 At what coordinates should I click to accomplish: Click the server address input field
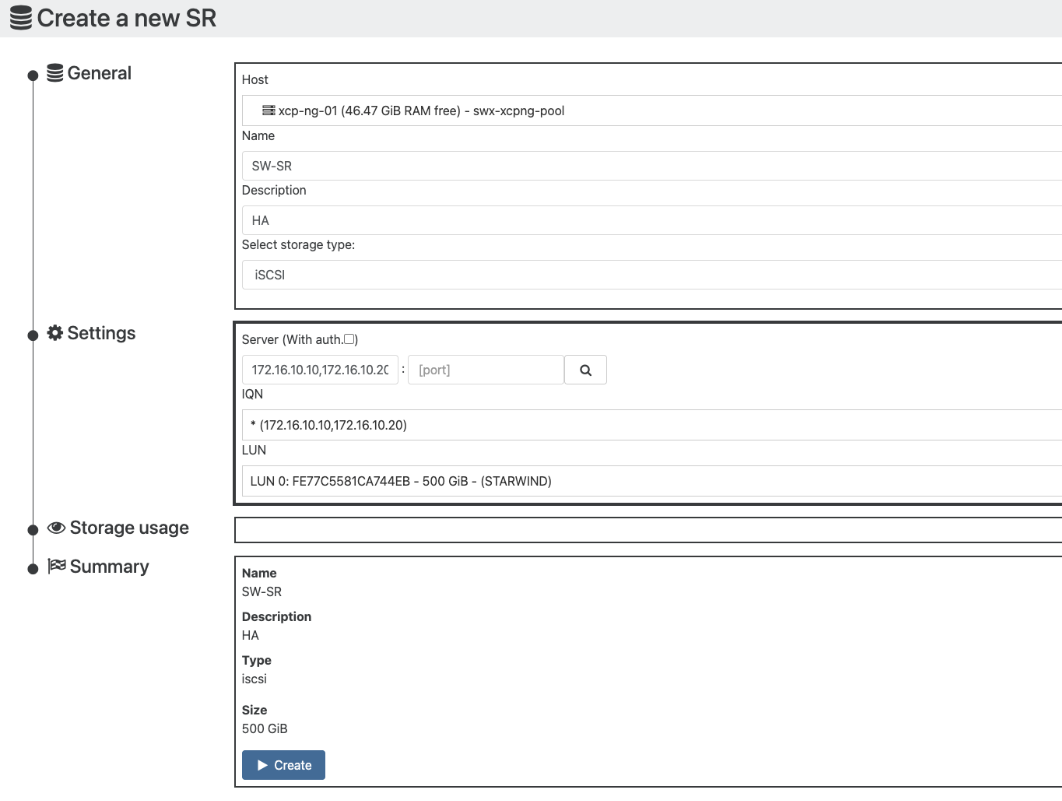pyautogui.click(x=320, y=370)
